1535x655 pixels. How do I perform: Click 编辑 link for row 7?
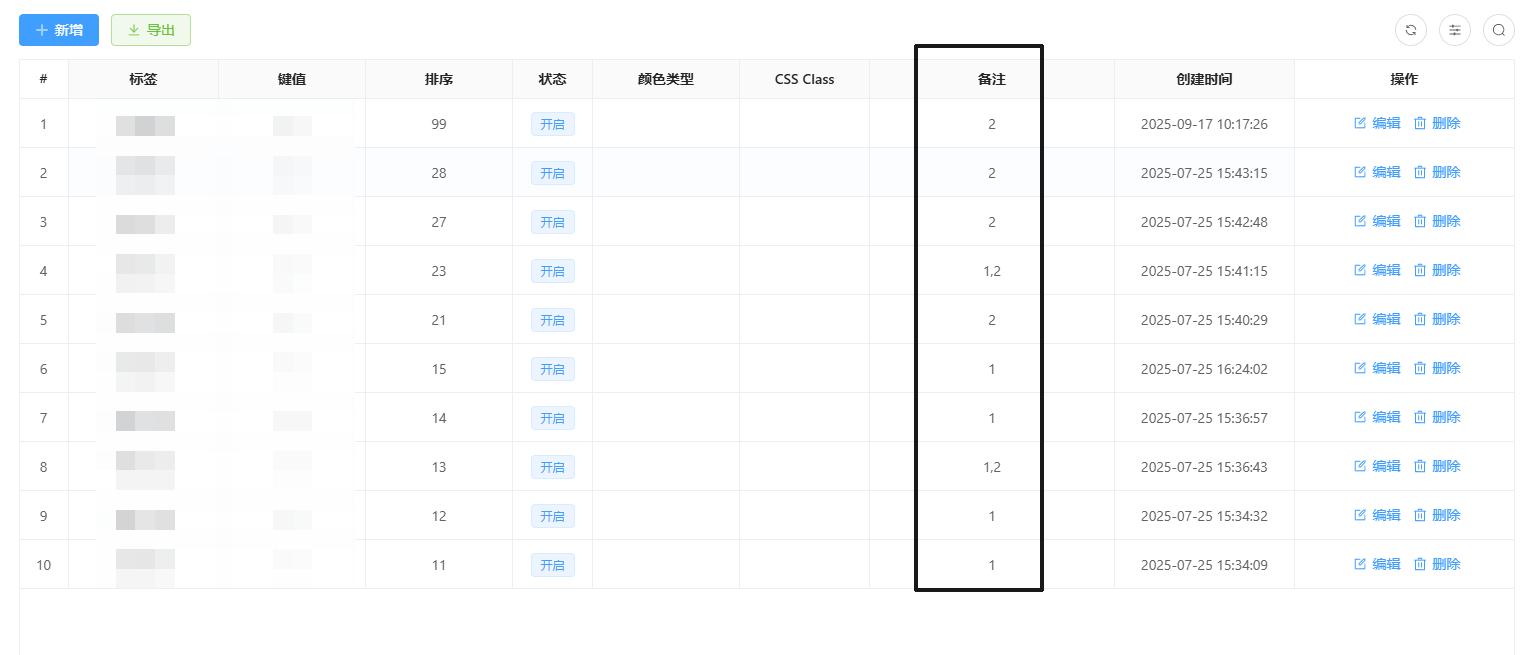pyautogui.click(x=1377, y=418)
